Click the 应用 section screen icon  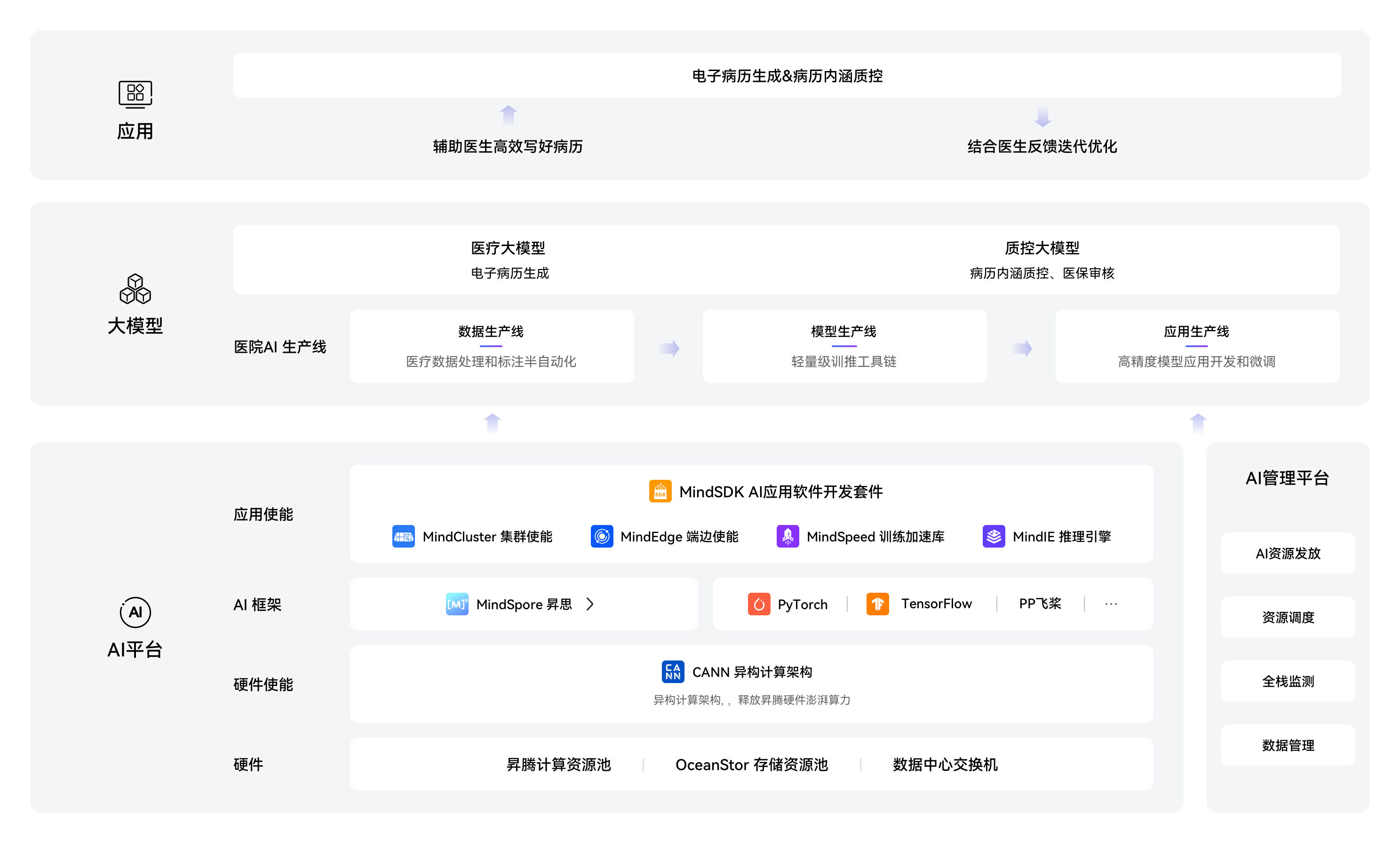pos(135,94)
